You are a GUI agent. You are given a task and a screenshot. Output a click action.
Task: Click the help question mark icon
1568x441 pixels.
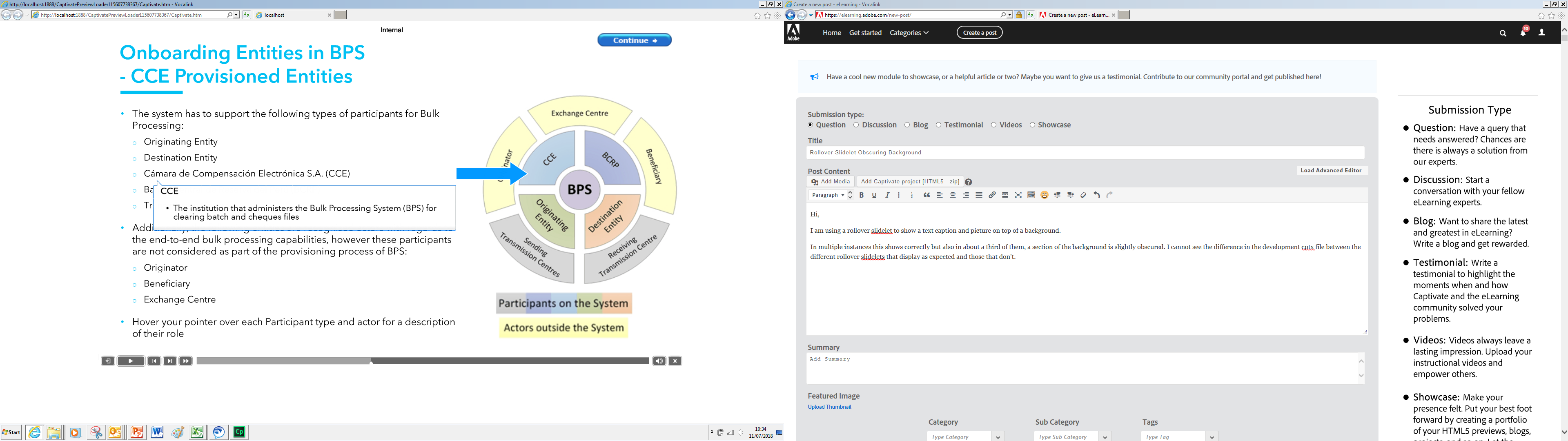coord(969,182)
